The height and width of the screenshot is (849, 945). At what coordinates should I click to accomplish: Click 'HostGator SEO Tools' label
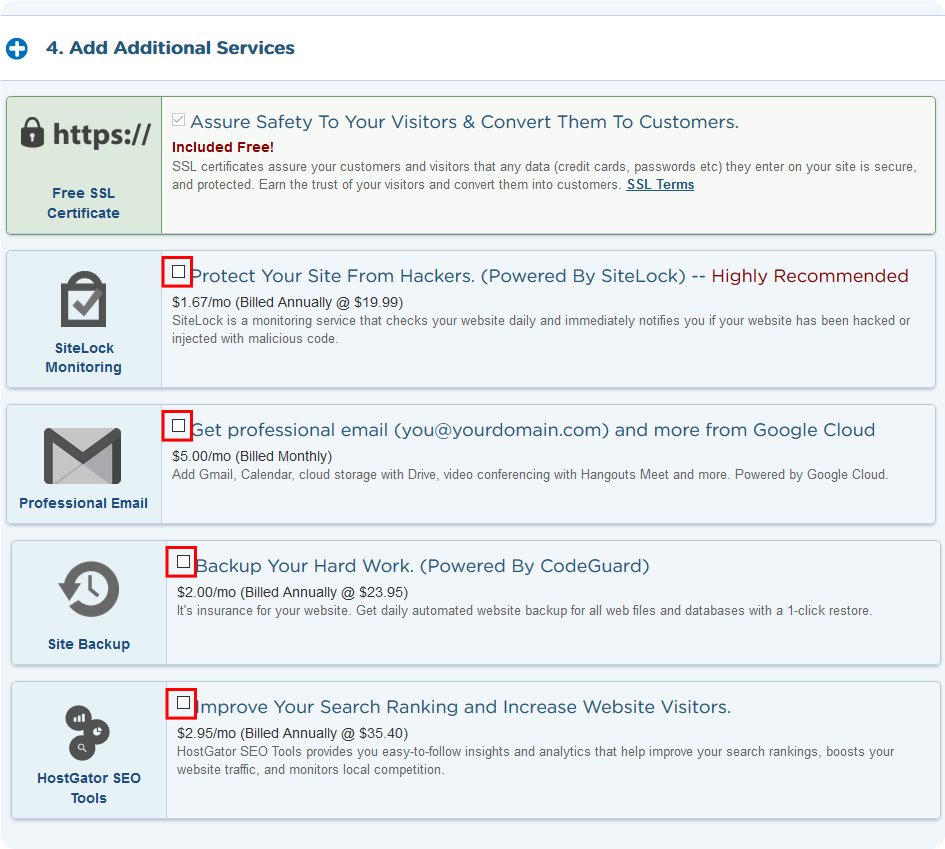[x=89, y=788]
